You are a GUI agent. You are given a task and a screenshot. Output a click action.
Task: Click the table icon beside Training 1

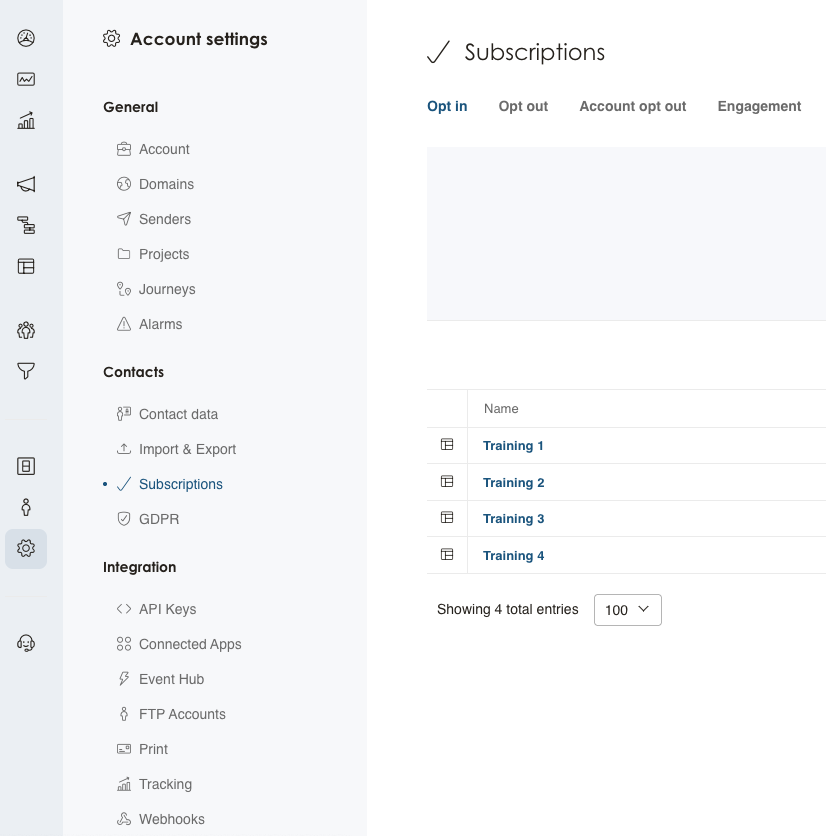tap(447, 445)
